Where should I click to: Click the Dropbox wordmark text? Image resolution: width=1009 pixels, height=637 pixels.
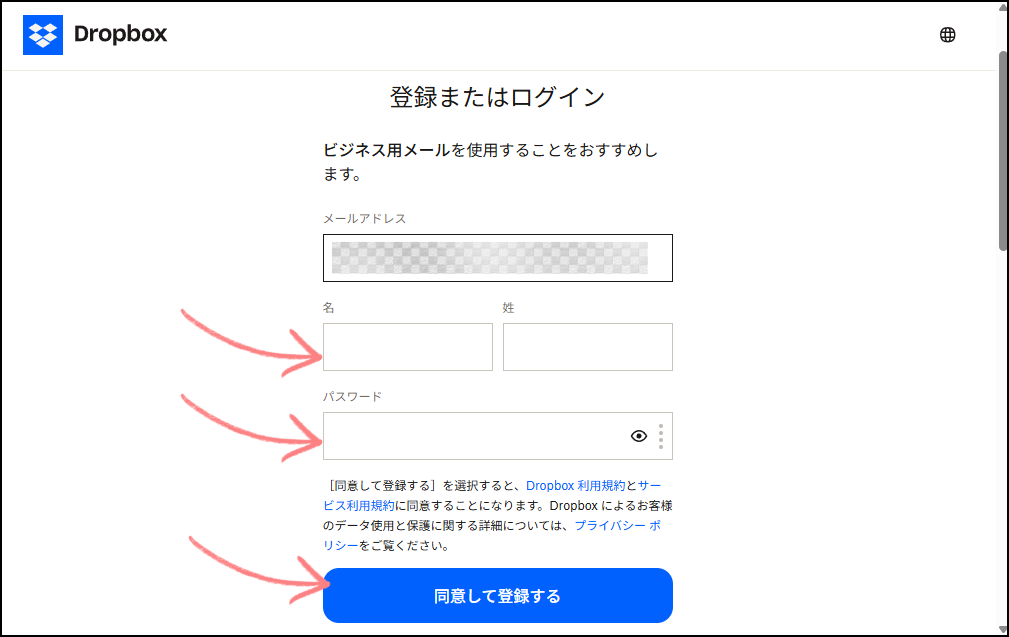tap(120, 34)
